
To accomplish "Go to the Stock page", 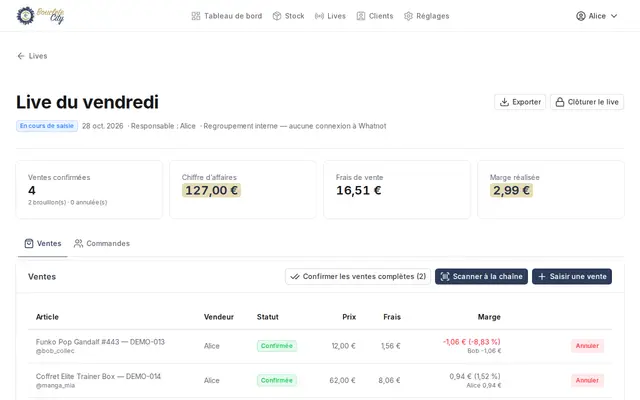I will [288, 16].
